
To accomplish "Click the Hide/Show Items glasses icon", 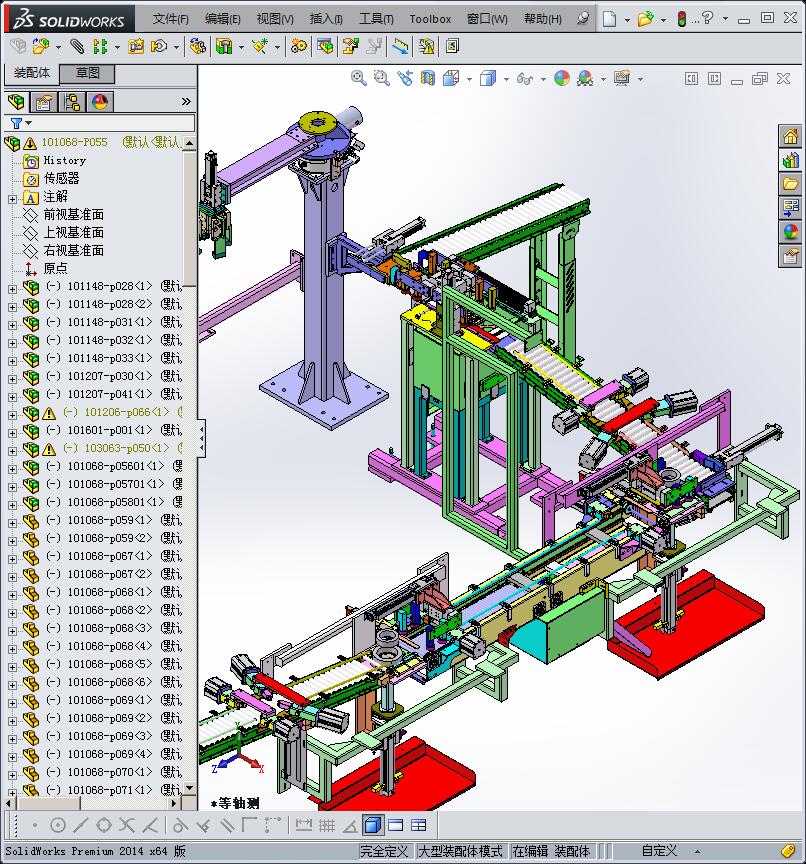I will (524, 79).
